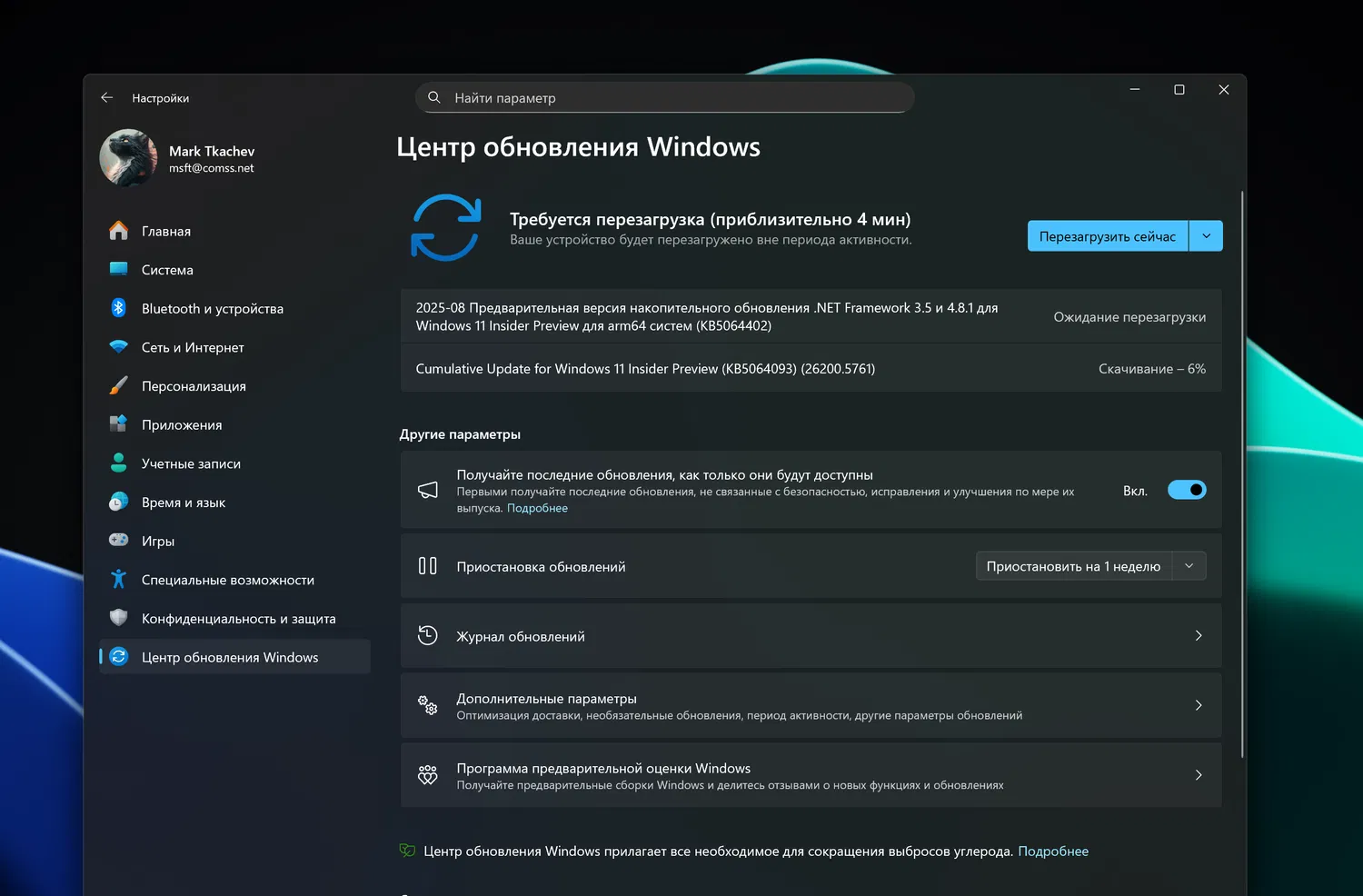
Task: Click the Ожидание перезагрузки status text
Action: tap(1129, 316)
